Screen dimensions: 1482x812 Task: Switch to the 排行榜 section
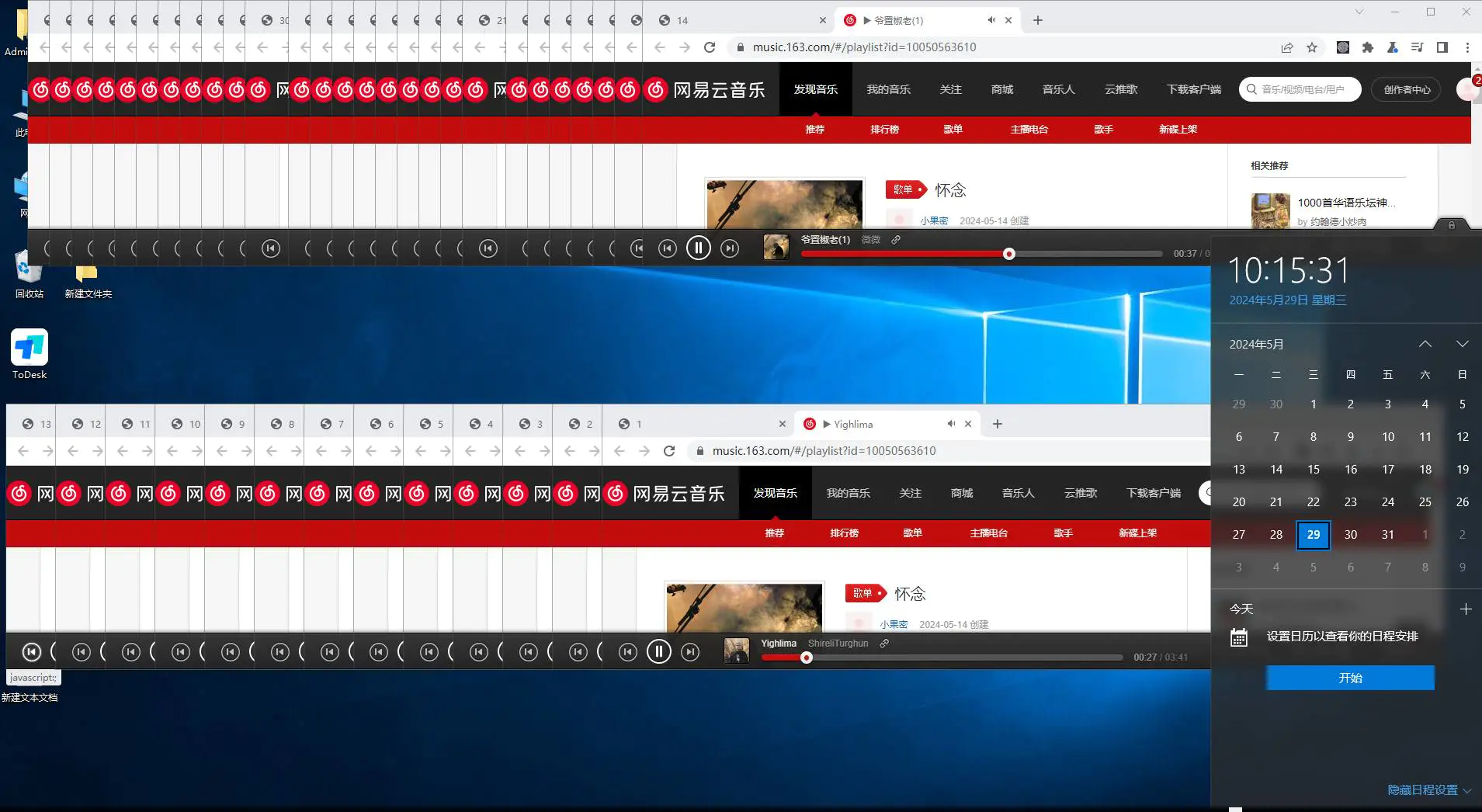point(885,130)
